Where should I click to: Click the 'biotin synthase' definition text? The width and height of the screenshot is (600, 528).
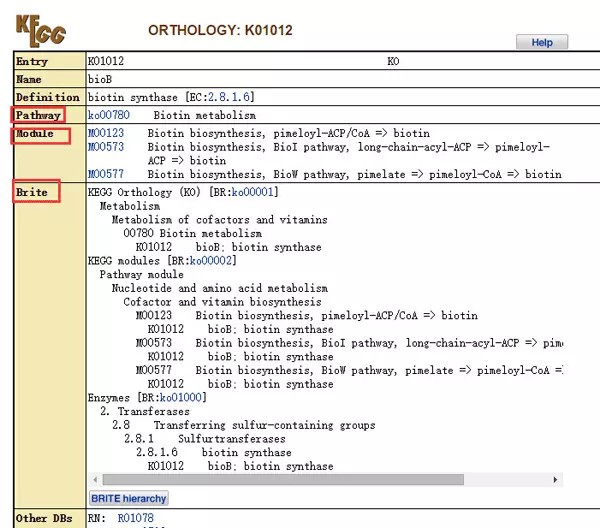click(x=133, y=97)
